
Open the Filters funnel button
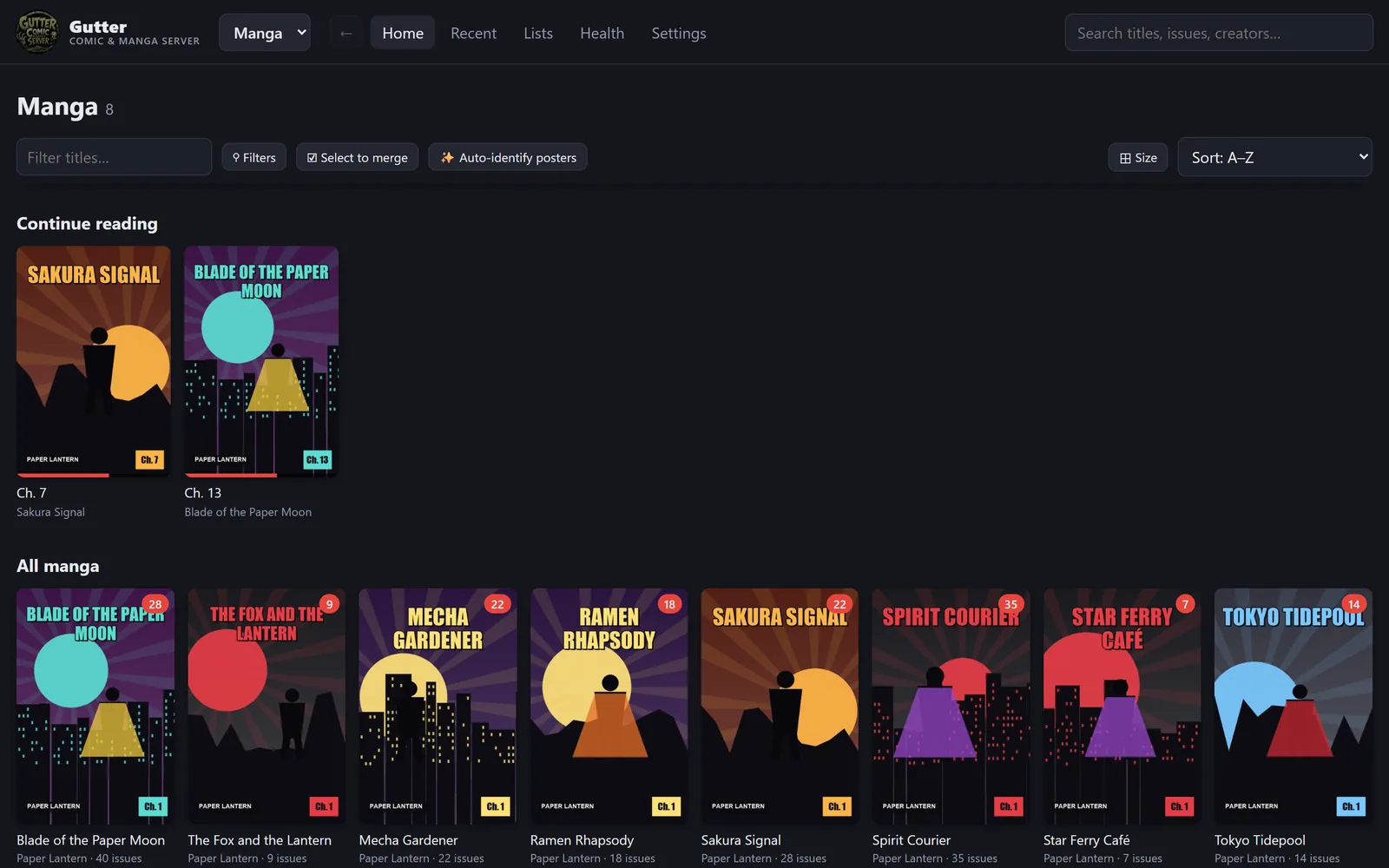[x=253, y=157]
